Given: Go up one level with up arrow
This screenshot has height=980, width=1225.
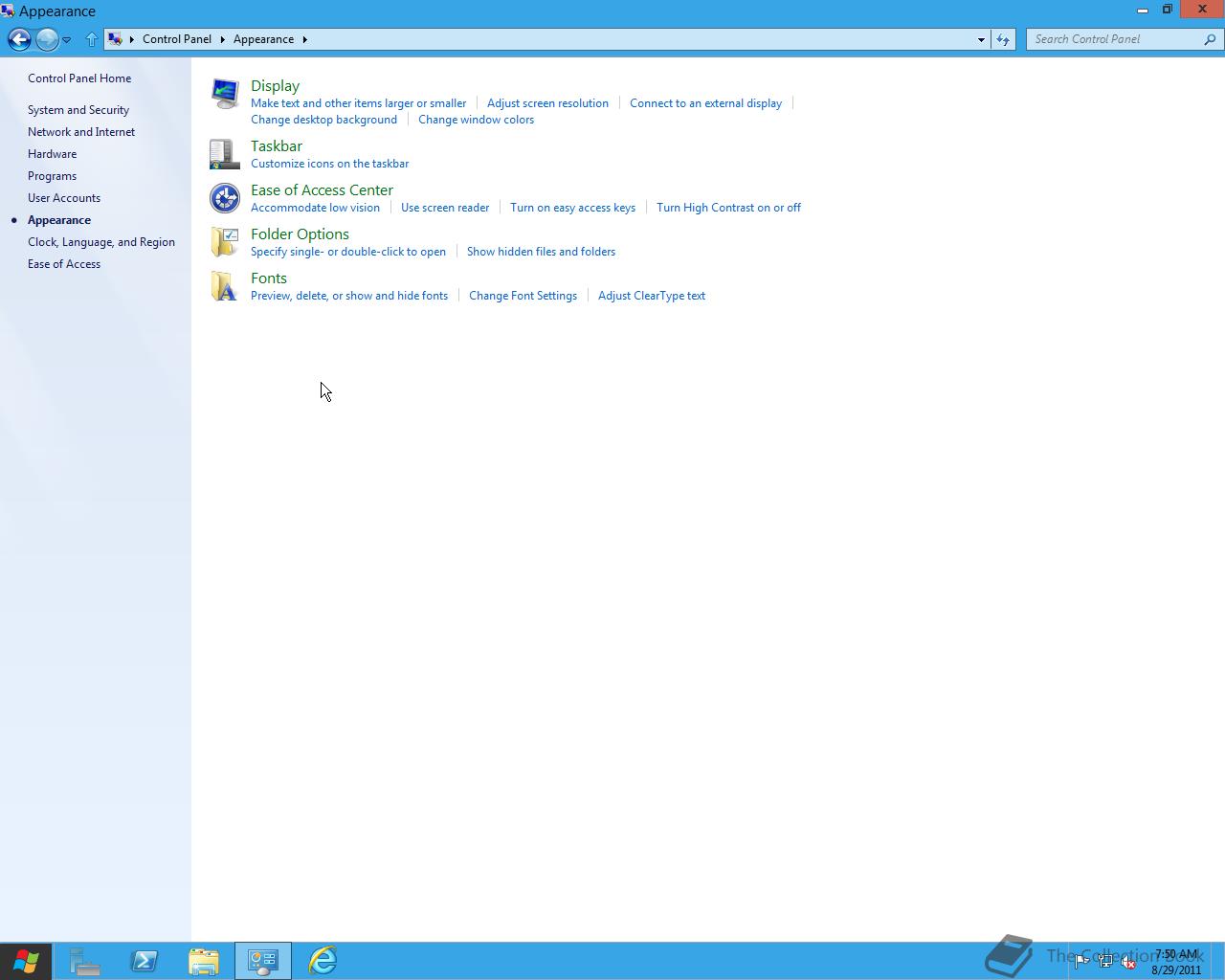Looking at the screenshot, I should pyautogui.click(x=92, y=39).
